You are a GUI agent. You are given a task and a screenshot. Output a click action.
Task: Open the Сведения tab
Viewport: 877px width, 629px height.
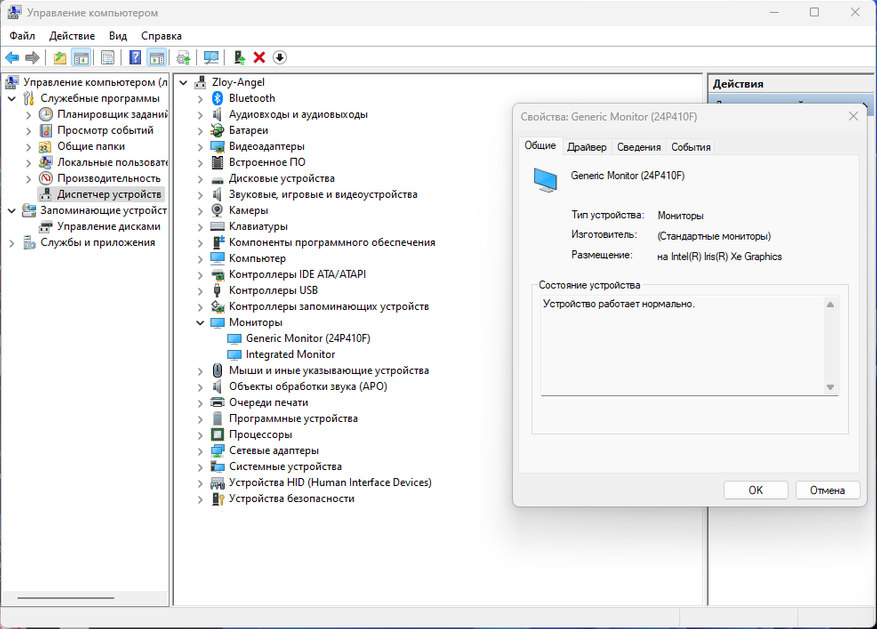(638, 147)
